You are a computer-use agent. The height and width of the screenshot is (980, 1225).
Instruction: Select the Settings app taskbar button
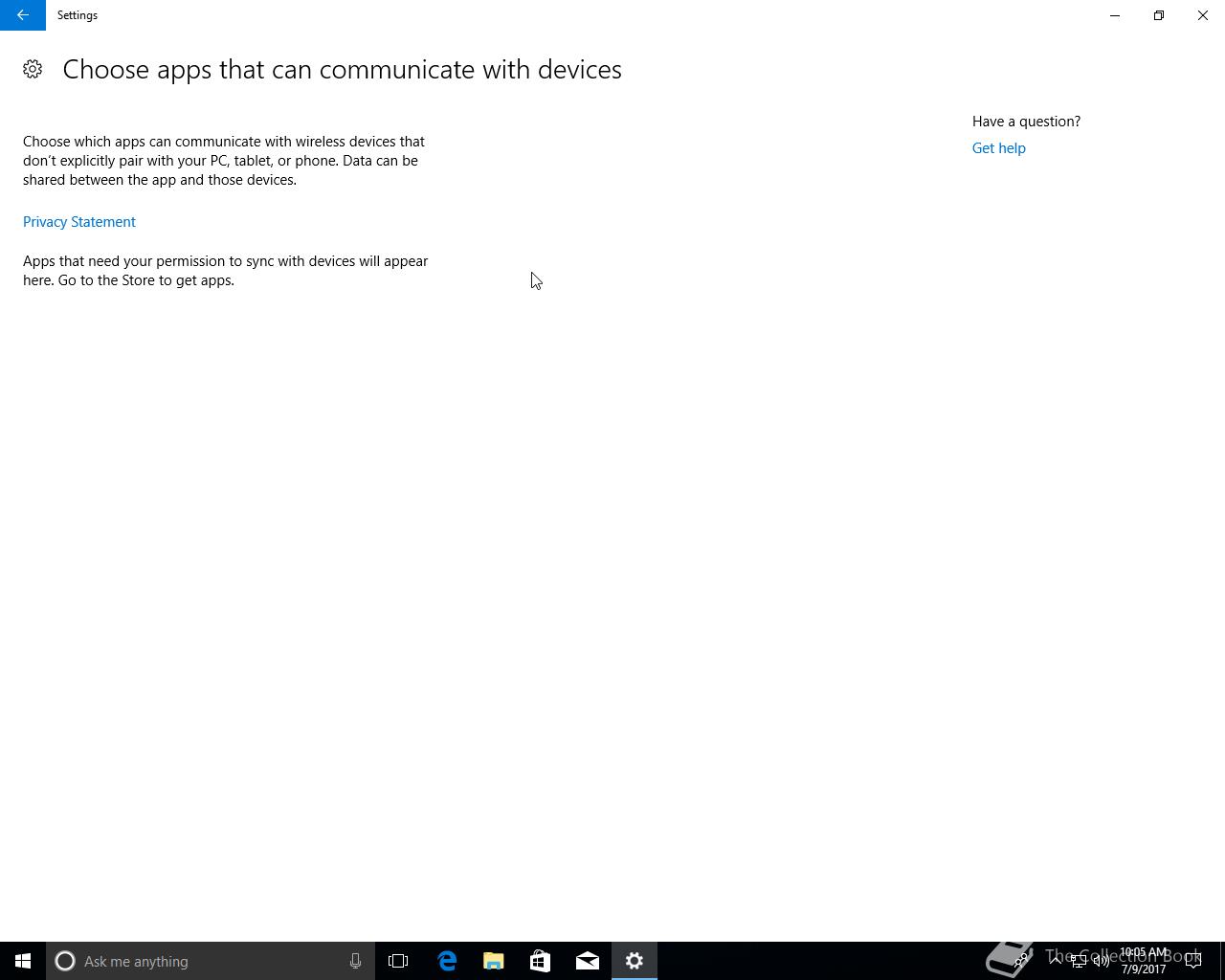635,961
